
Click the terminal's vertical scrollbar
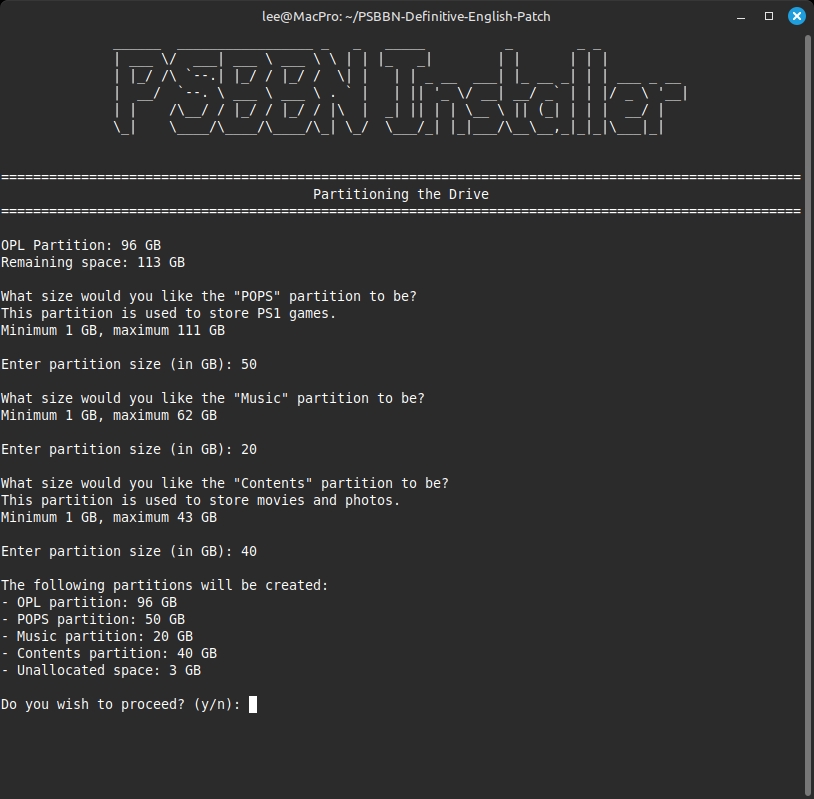pos(807,400)
